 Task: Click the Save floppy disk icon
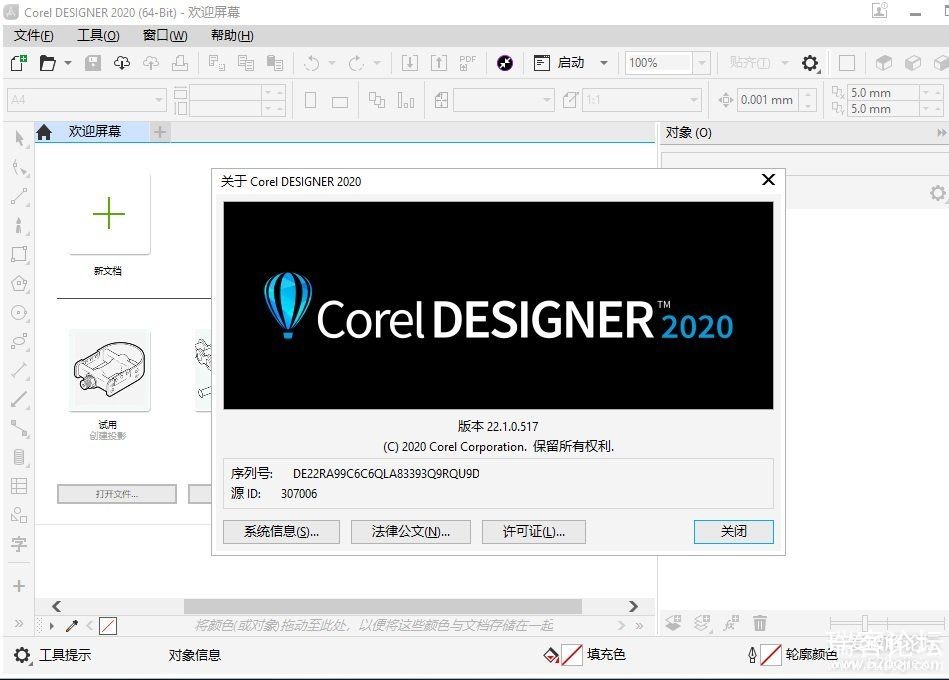[93, 63]
